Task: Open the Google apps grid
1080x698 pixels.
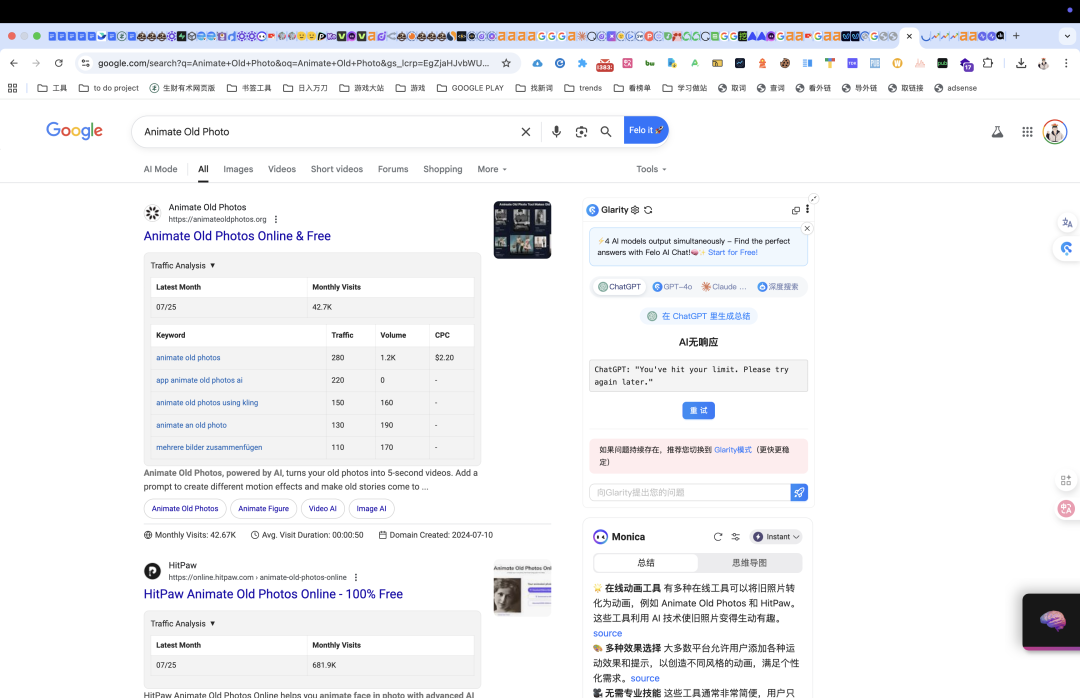Action: tap(1027, 132)
